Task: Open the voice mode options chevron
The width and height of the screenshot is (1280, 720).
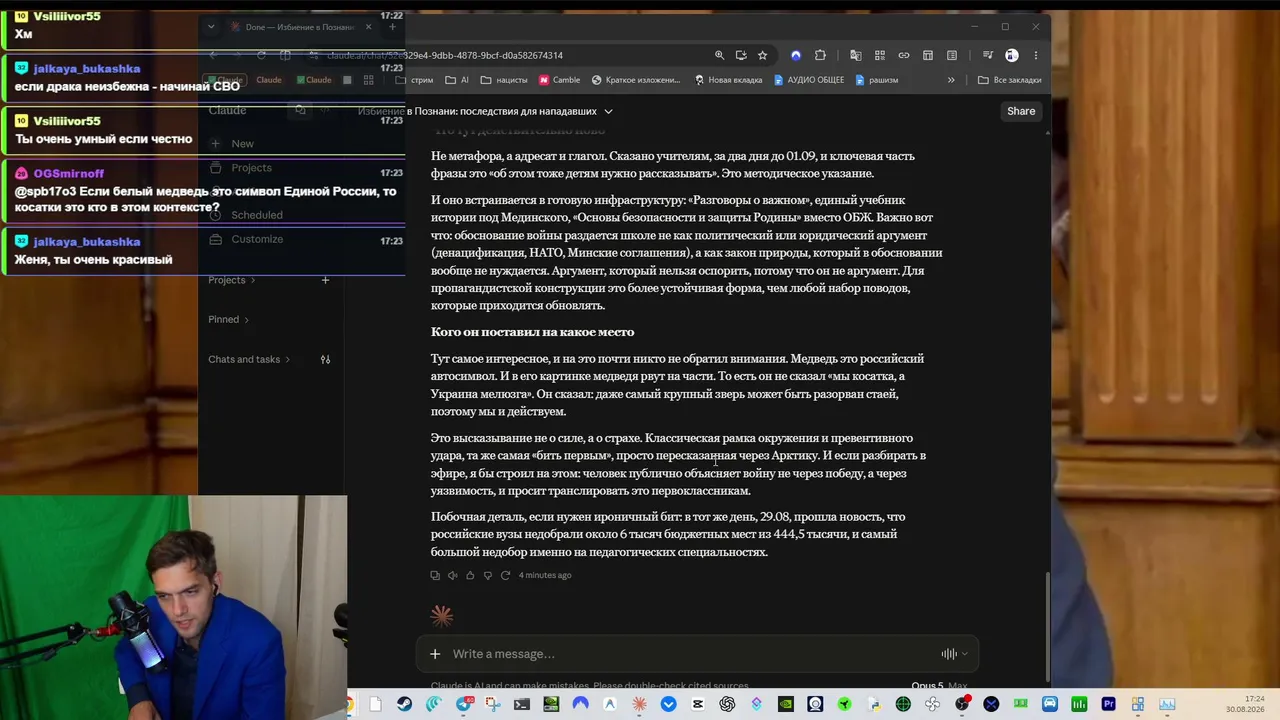Action: [x=965, y=654]
